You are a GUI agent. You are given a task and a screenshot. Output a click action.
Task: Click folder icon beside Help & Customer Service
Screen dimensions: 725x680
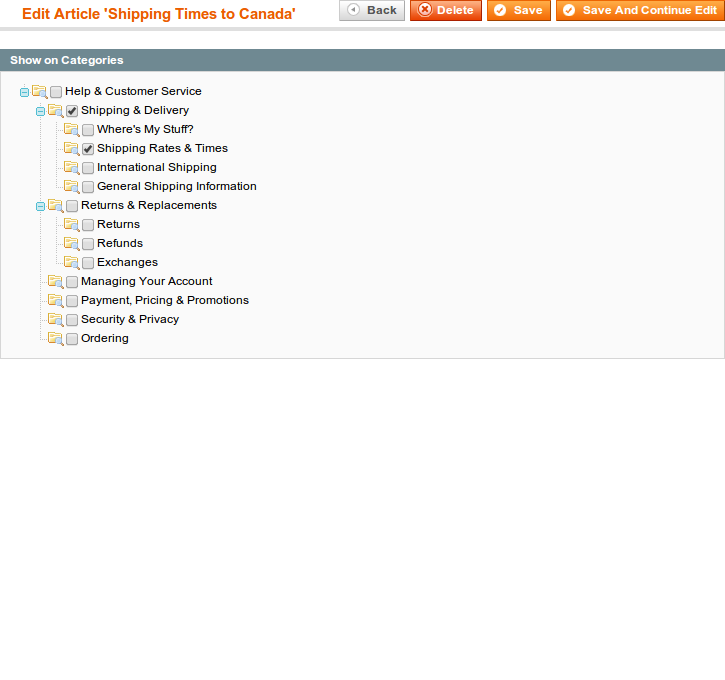(x=40, y=92)
